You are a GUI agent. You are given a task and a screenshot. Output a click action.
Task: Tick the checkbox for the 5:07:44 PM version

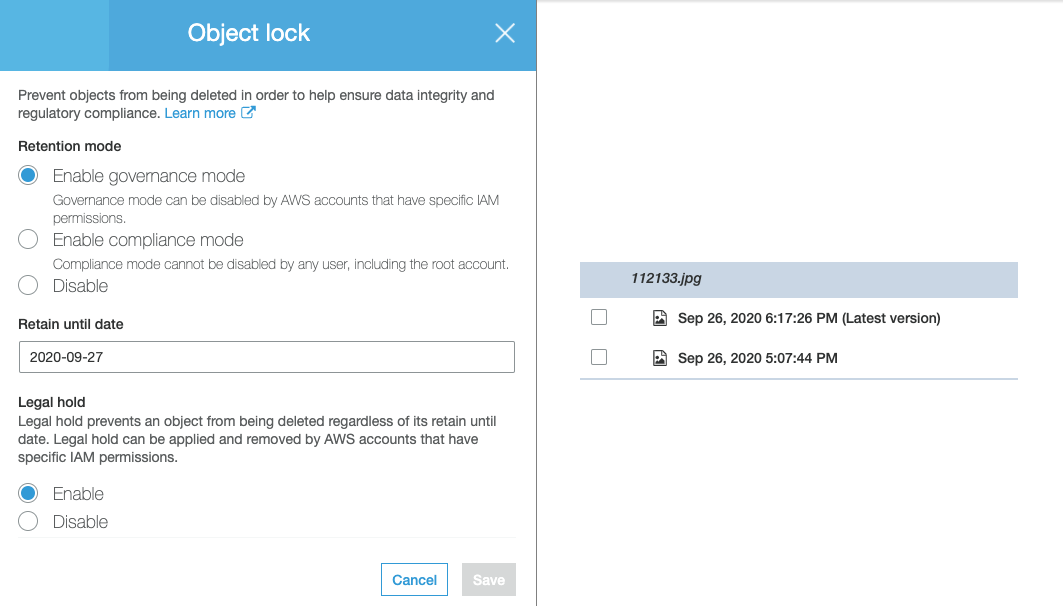click(599, 357)
